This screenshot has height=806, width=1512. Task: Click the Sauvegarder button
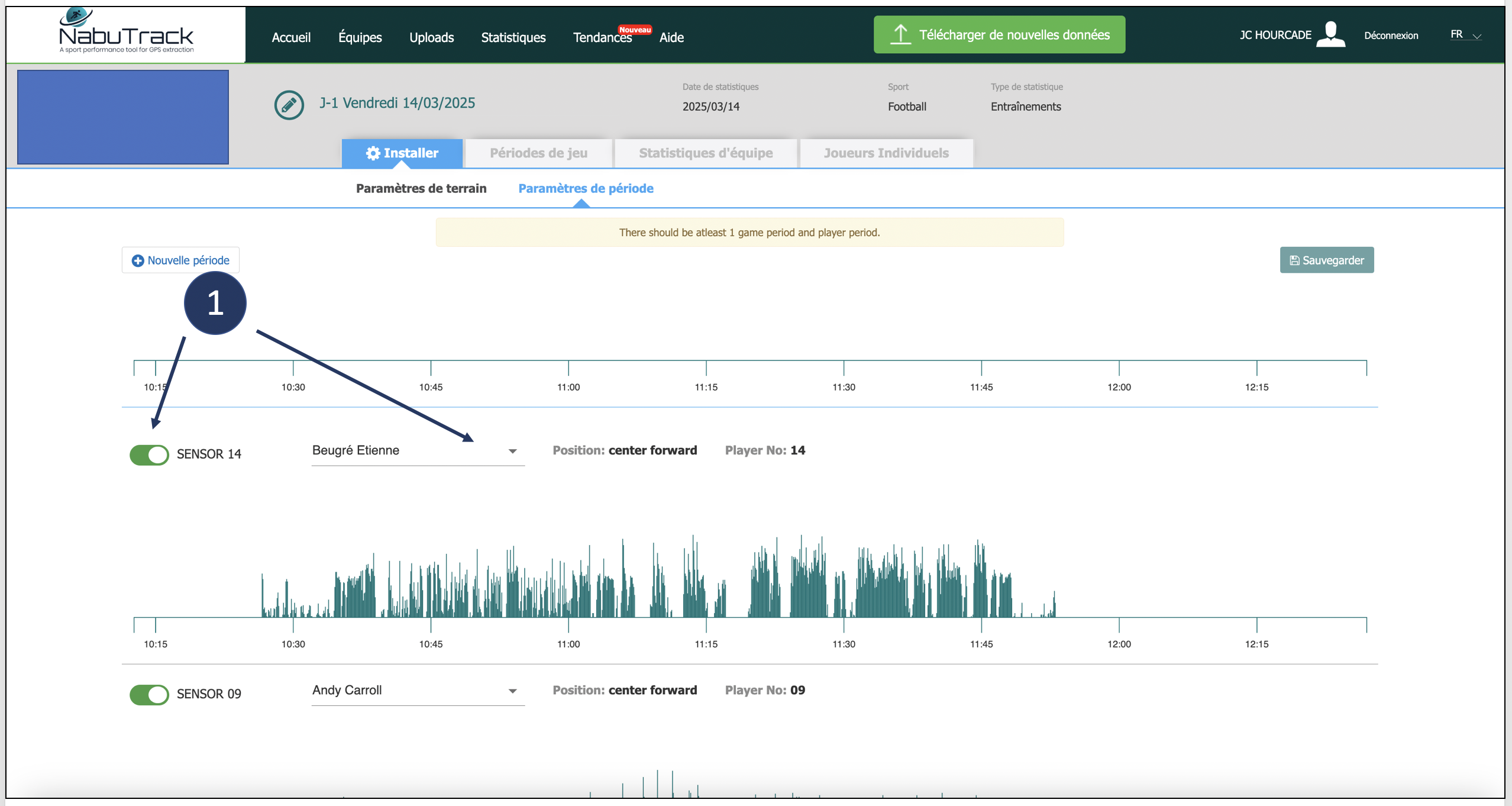tap(1327, 260)
